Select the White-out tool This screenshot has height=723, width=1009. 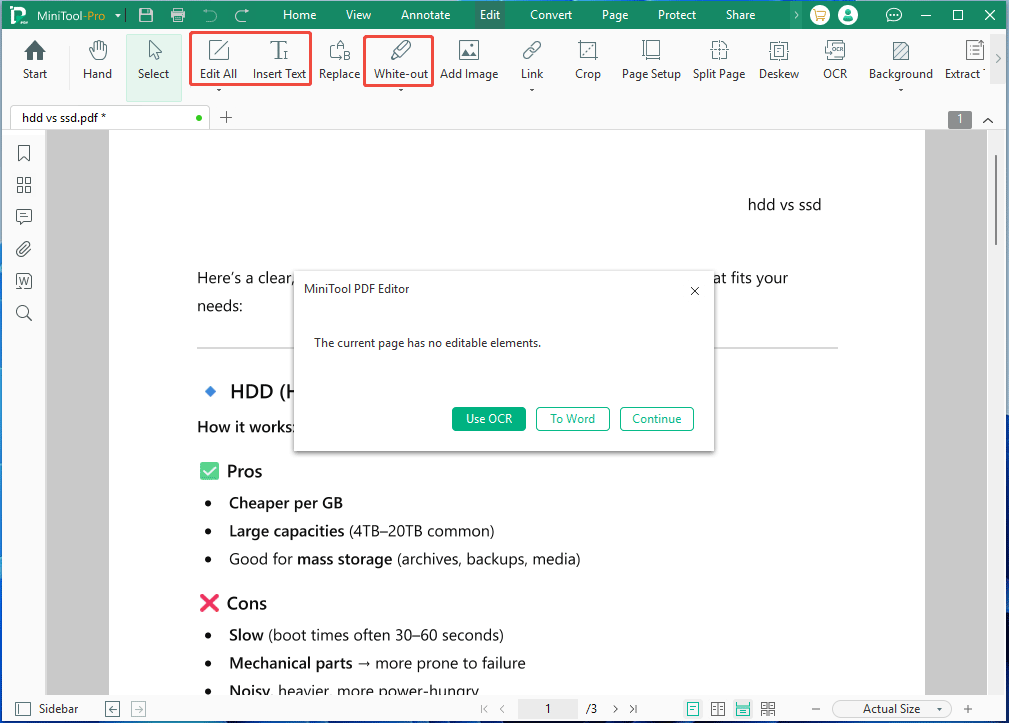point(397,60)
